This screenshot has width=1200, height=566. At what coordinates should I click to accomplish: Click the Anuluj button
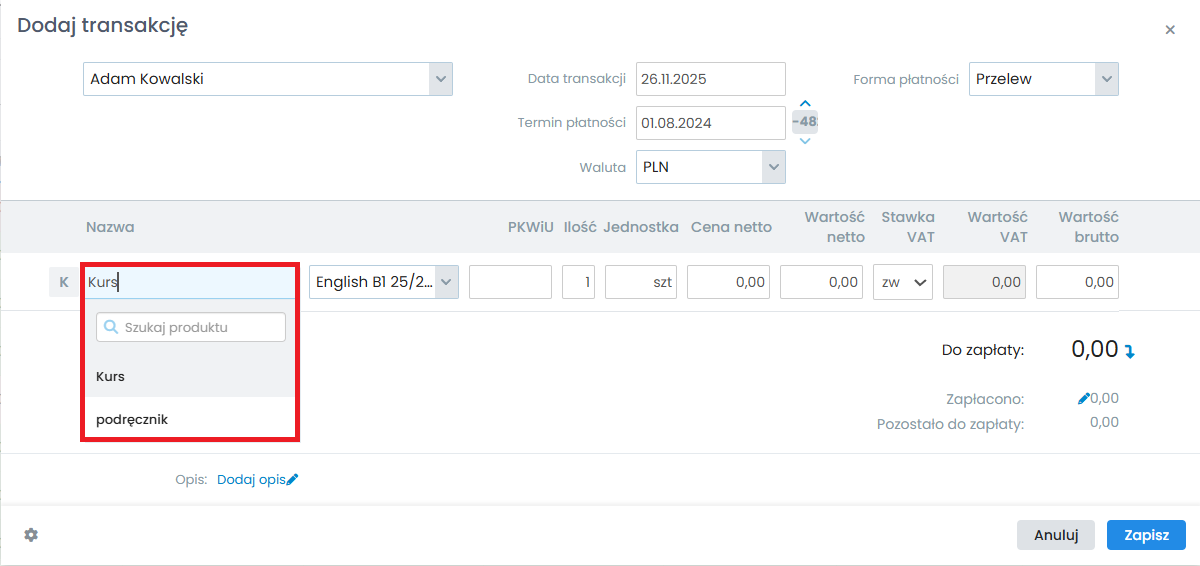pyautogui.click(x=1055, y=535)
